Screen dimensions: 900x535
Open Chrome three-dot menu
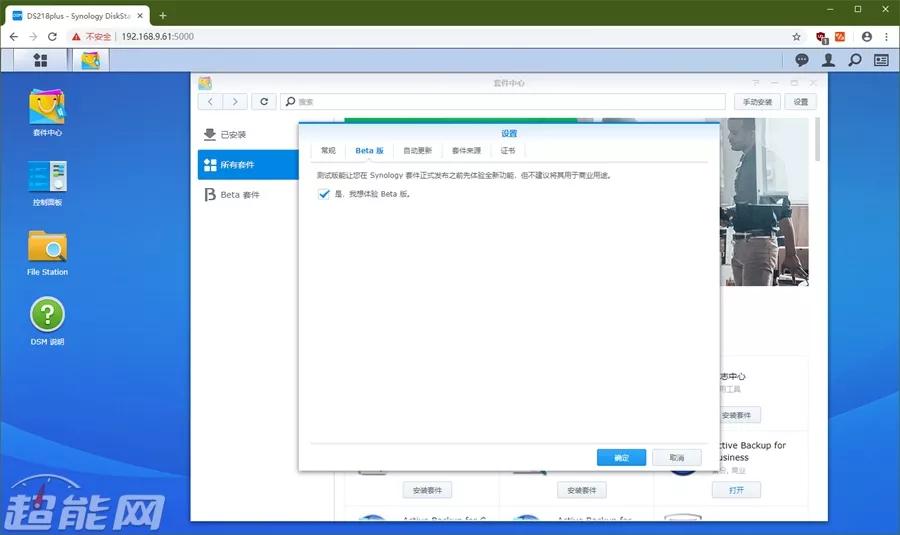click(x=886, y=37)
